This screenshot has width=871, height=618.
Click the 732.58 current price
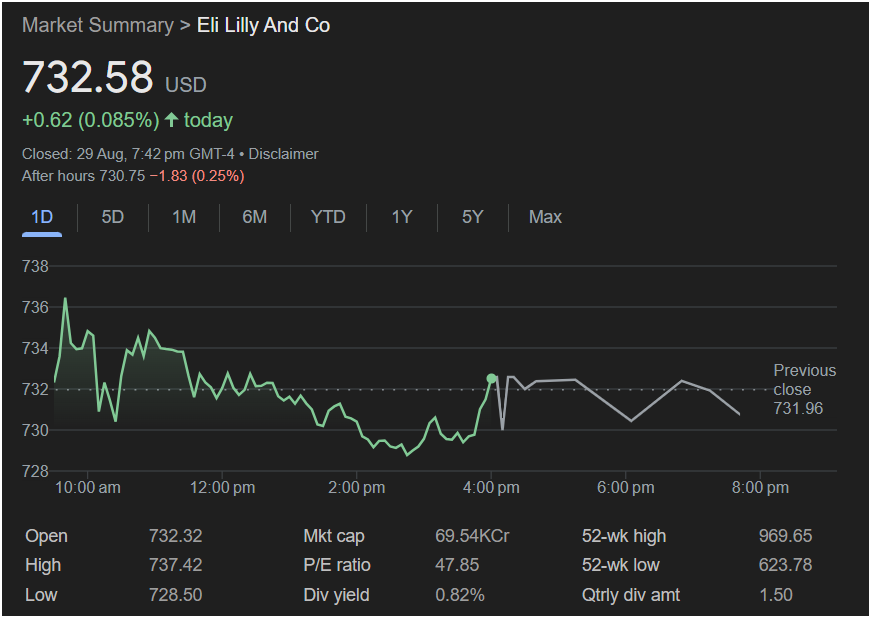click(x=88, y=78)
